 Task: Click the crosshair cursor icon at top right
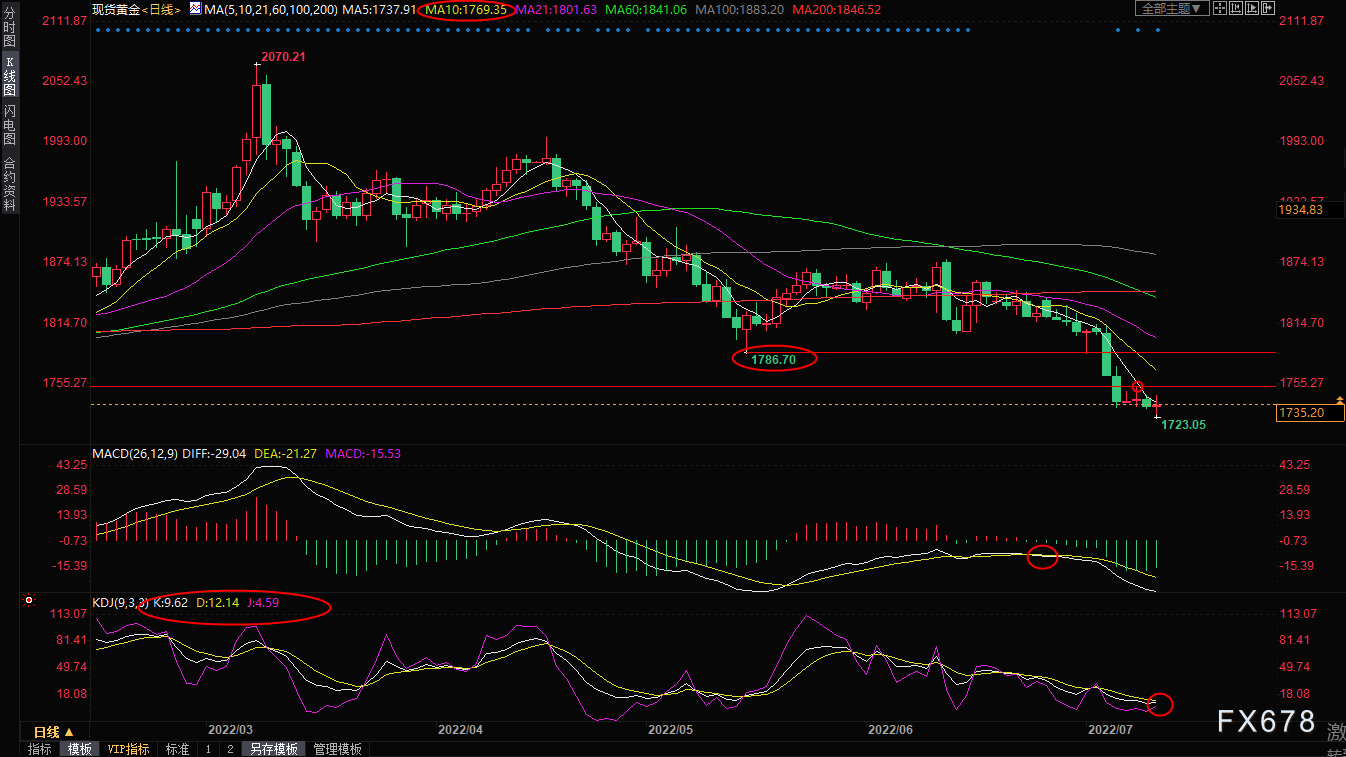click(1222, 9)
